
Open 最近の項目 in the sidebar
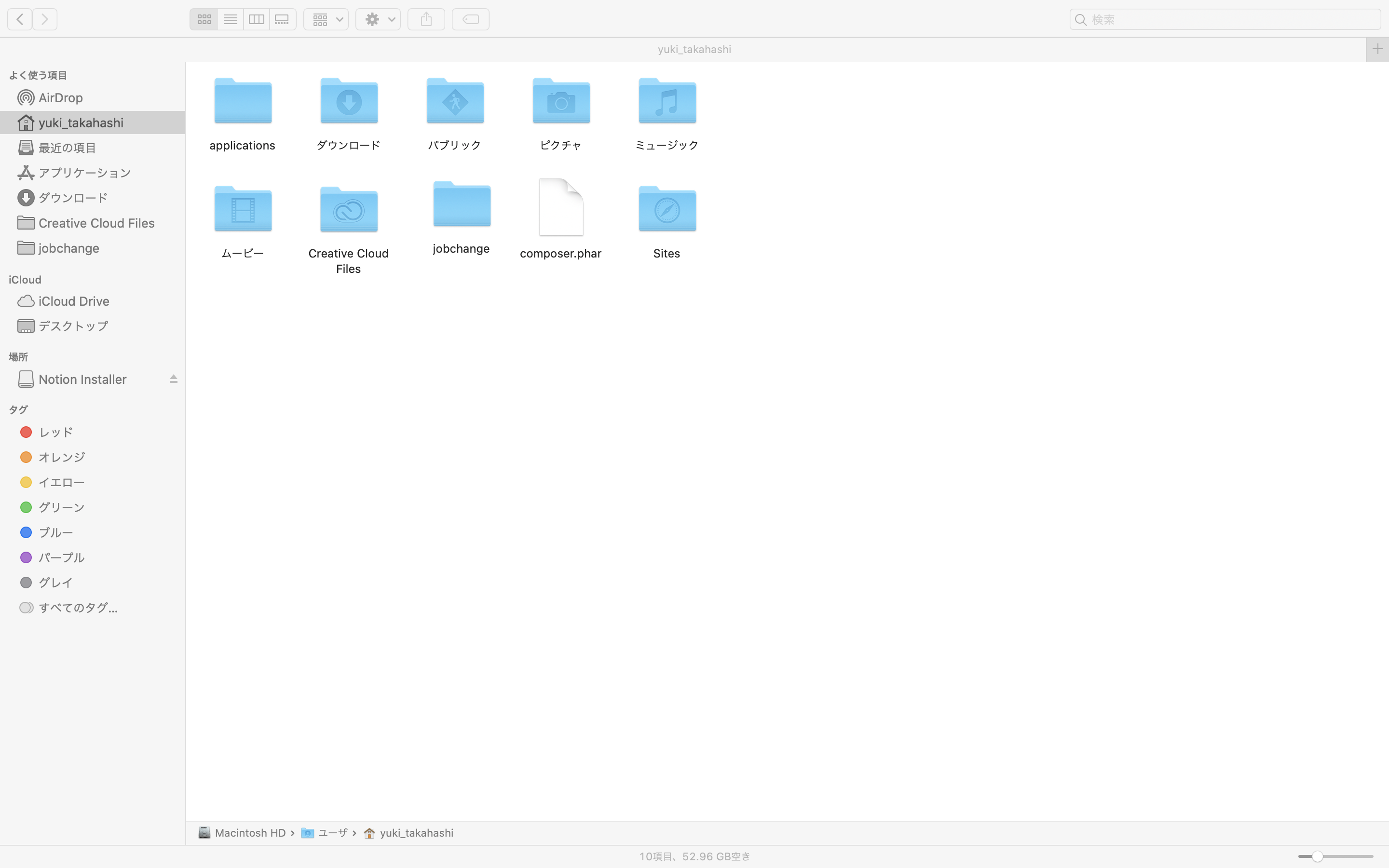point(93,148)
